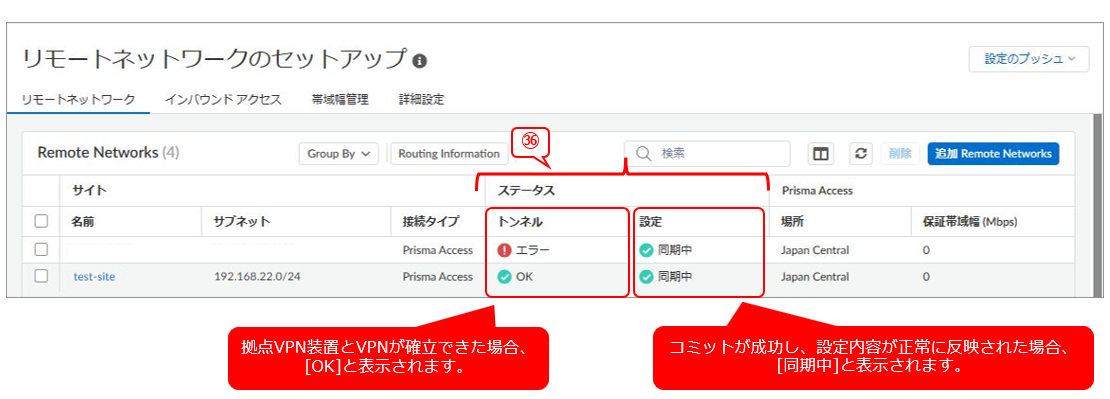Viewport: 1110px width, 399px height.
Task: Click into the 検索 search field
Action: point(707,154)
